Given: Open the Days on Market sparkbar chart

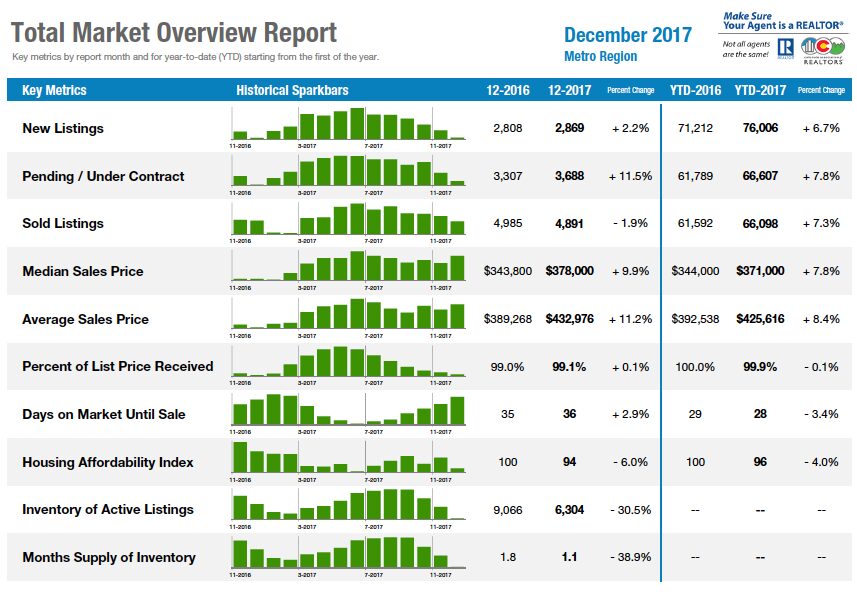Looking at the screenshot, I should pos(348,414).
